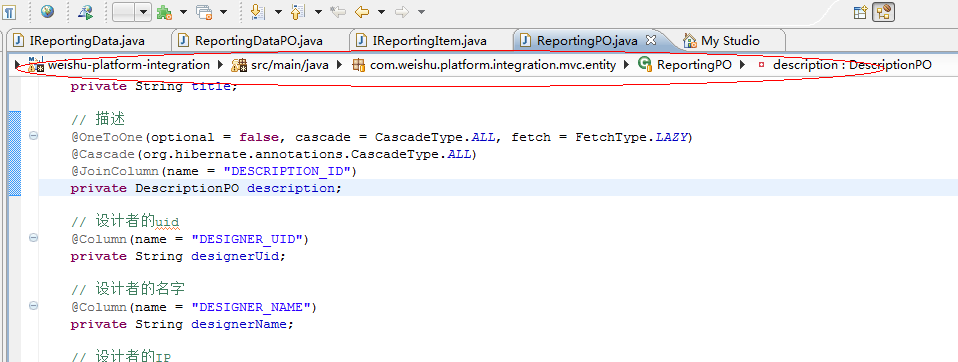
Task: Open Next Annotation dropdown arrow
Action: click(x=278, y=12)
